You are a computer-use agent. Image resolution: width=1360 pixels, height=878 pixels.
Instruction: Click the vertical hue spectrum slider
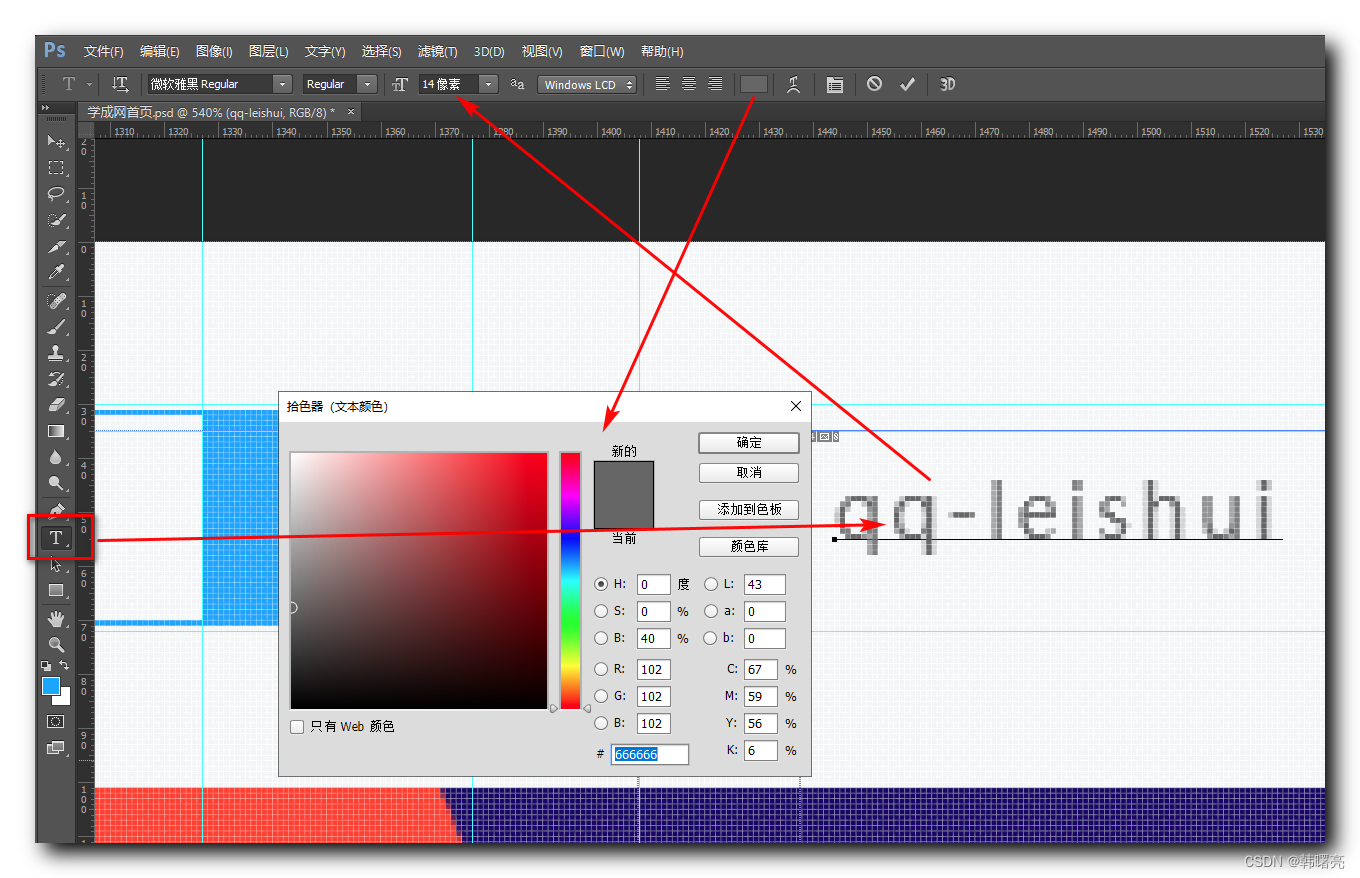(x=570, y=581)
